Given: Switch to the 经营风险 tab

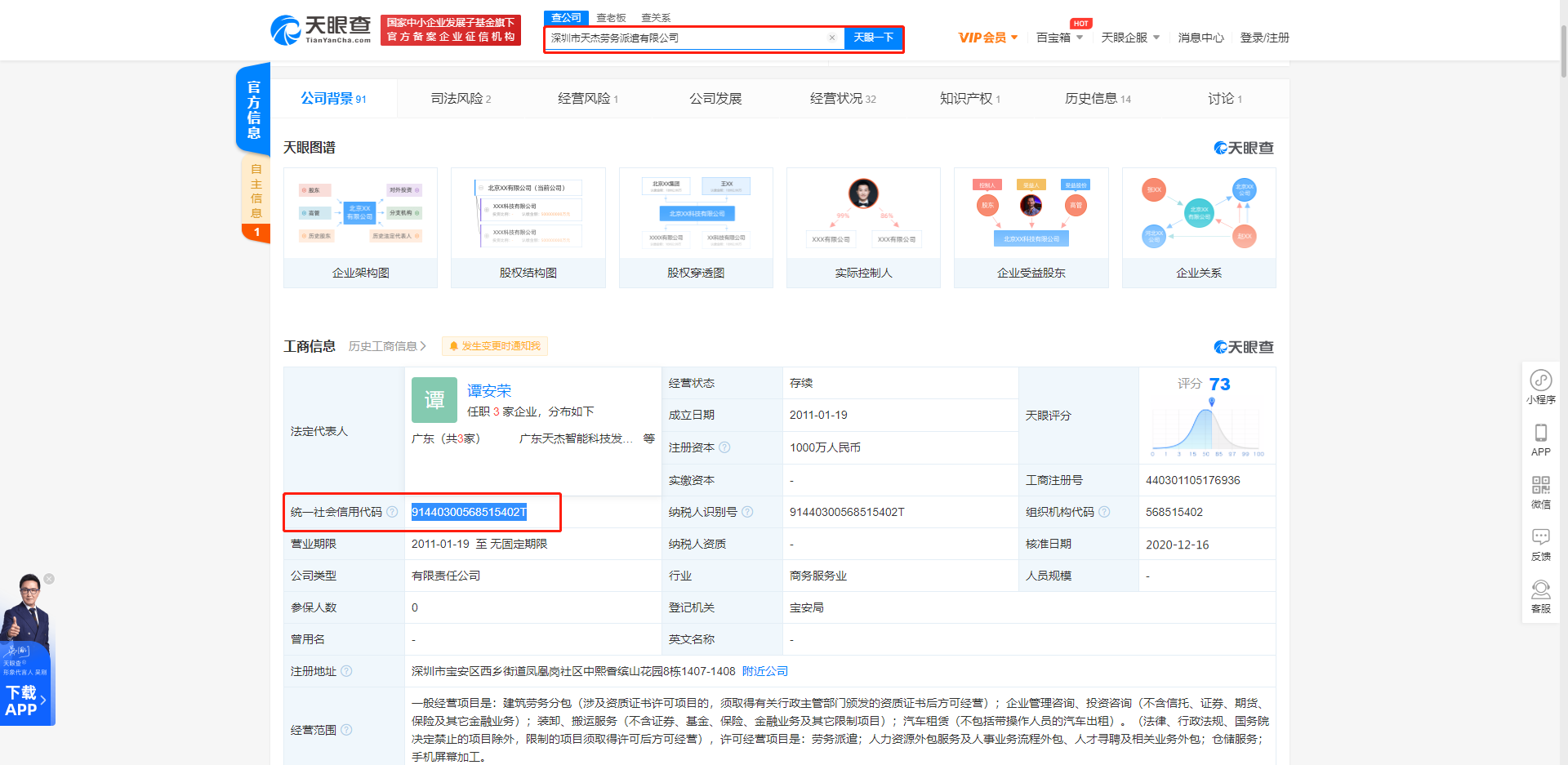Looking at the screenshot, I should (x=587, y=99).
